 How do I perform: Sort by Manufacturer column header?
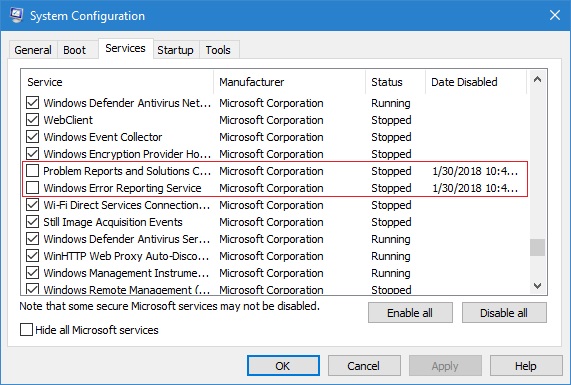(290, 82)
